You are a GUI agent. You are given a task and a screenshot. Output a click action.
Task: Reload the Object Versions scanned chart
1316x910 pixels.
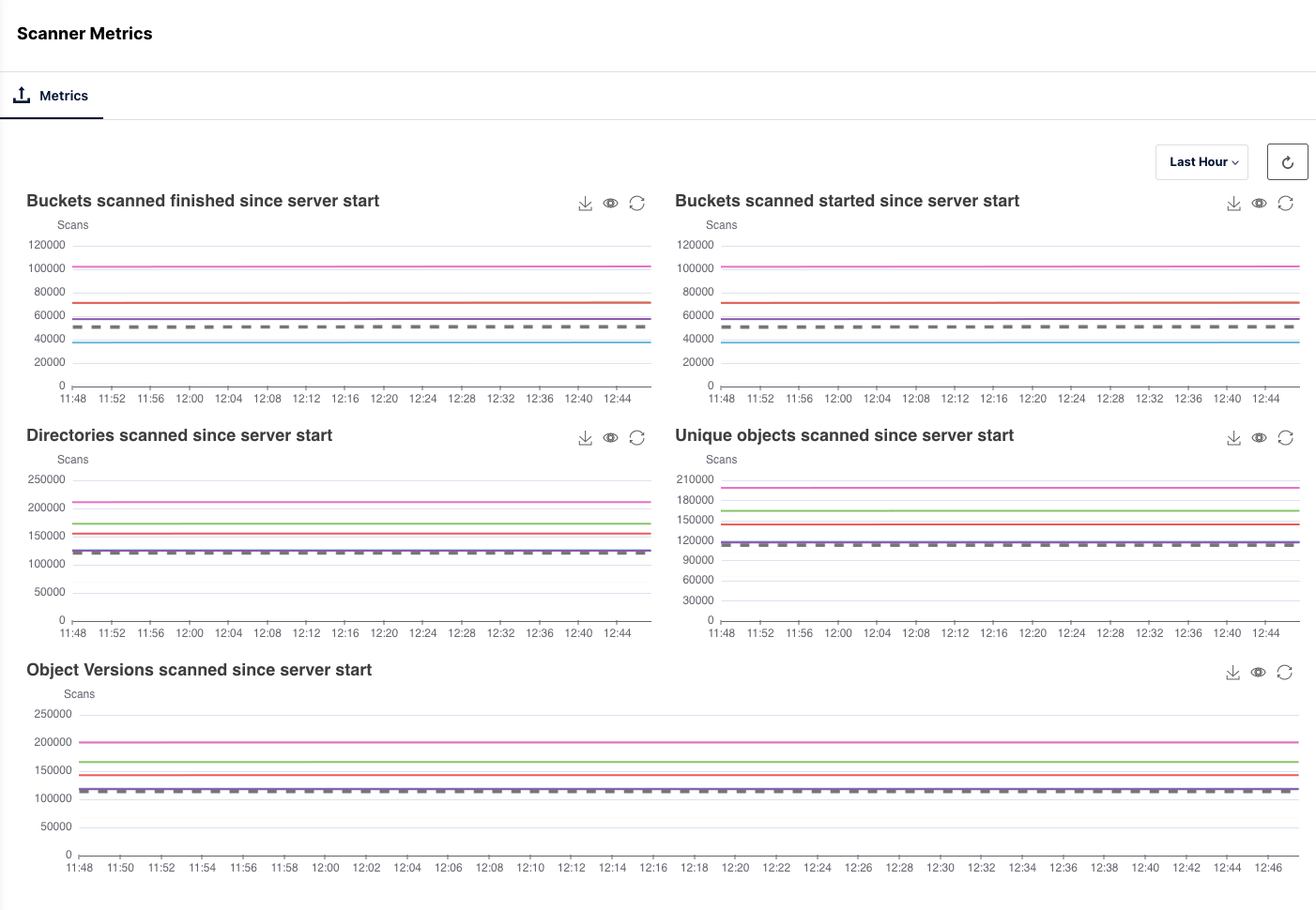[1284, 673]
